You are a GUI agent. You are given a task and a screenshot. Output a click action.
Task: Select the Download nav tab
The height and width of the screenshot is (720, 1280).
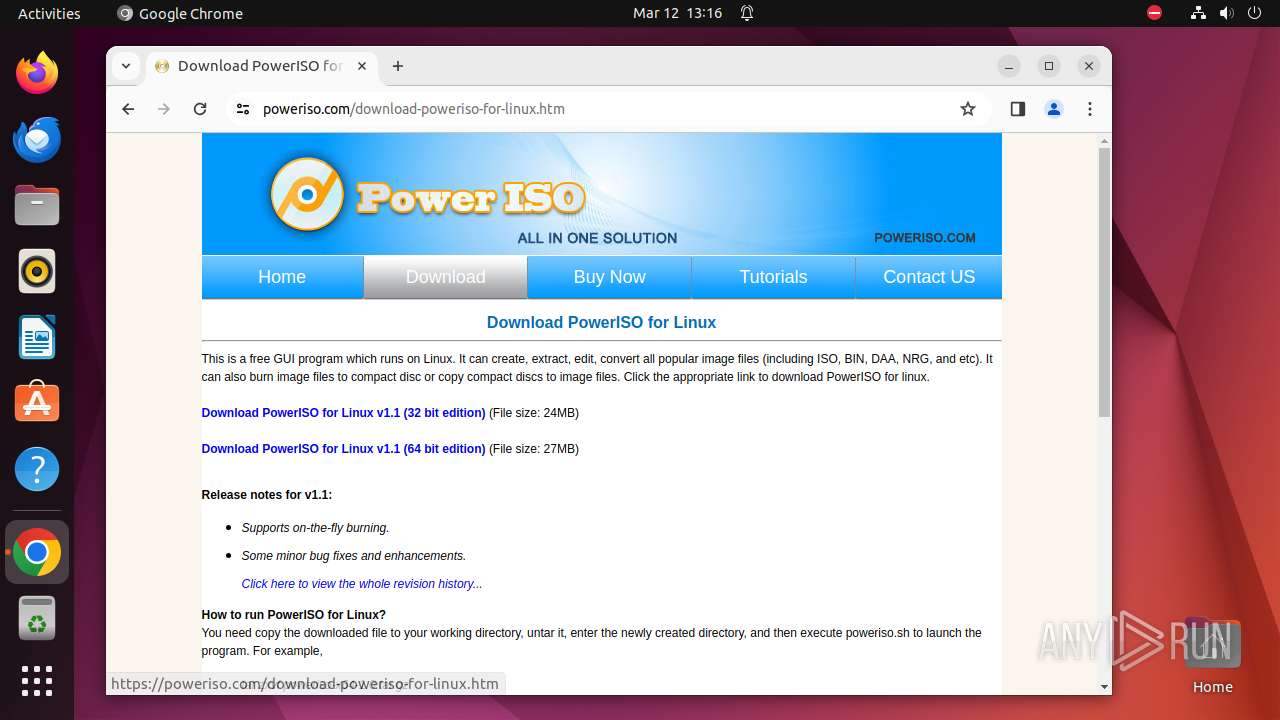445,277
